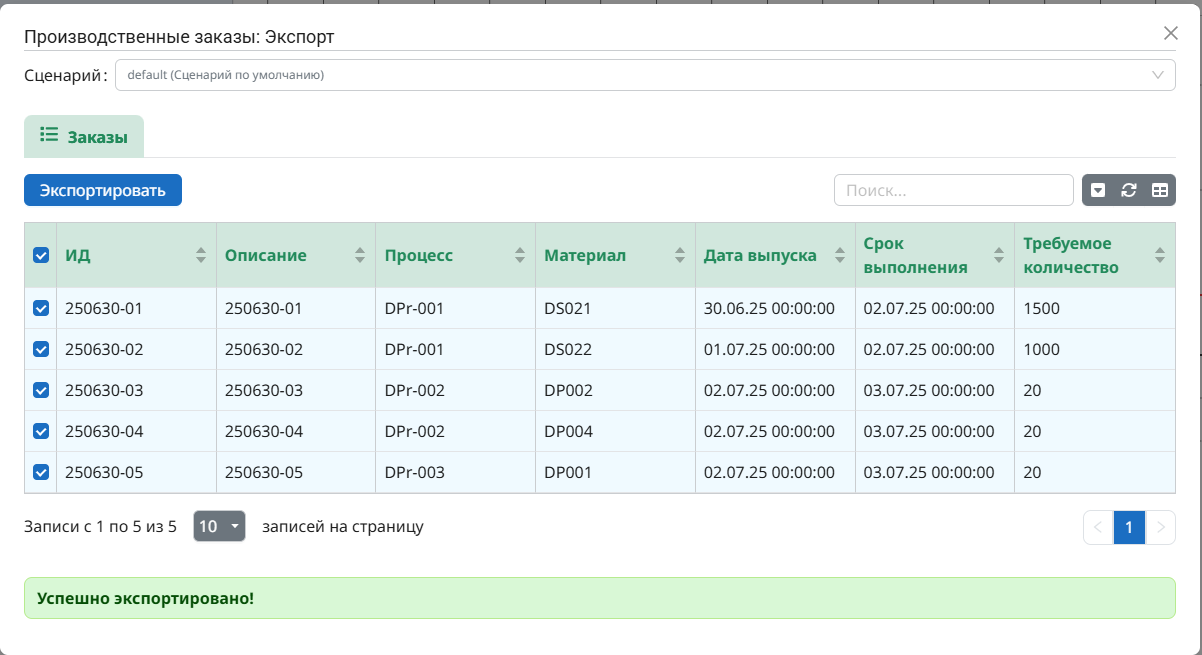The width and height of the screenshot is (1202, 655).
Task: Click the Срок выполнения column header
Action: pyautogui.click(x=935, y=255)
